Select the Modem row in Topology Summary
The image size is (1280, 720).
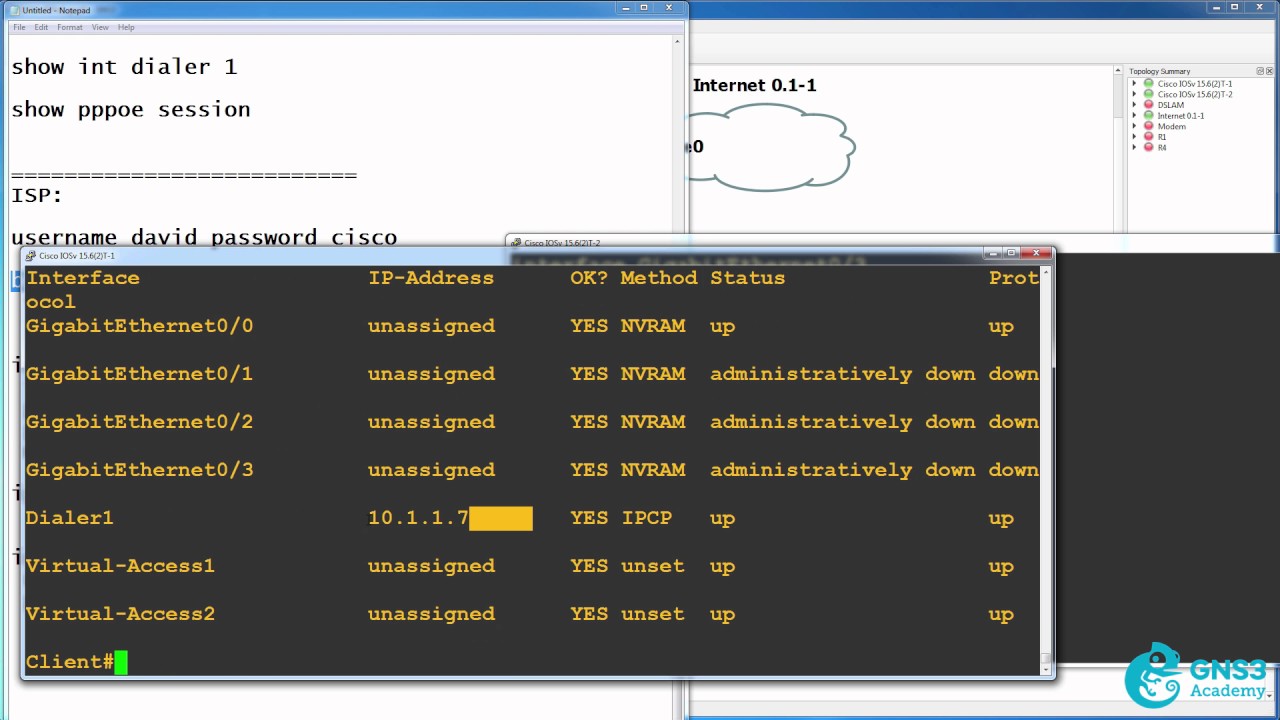click(x=1171, y=126)
